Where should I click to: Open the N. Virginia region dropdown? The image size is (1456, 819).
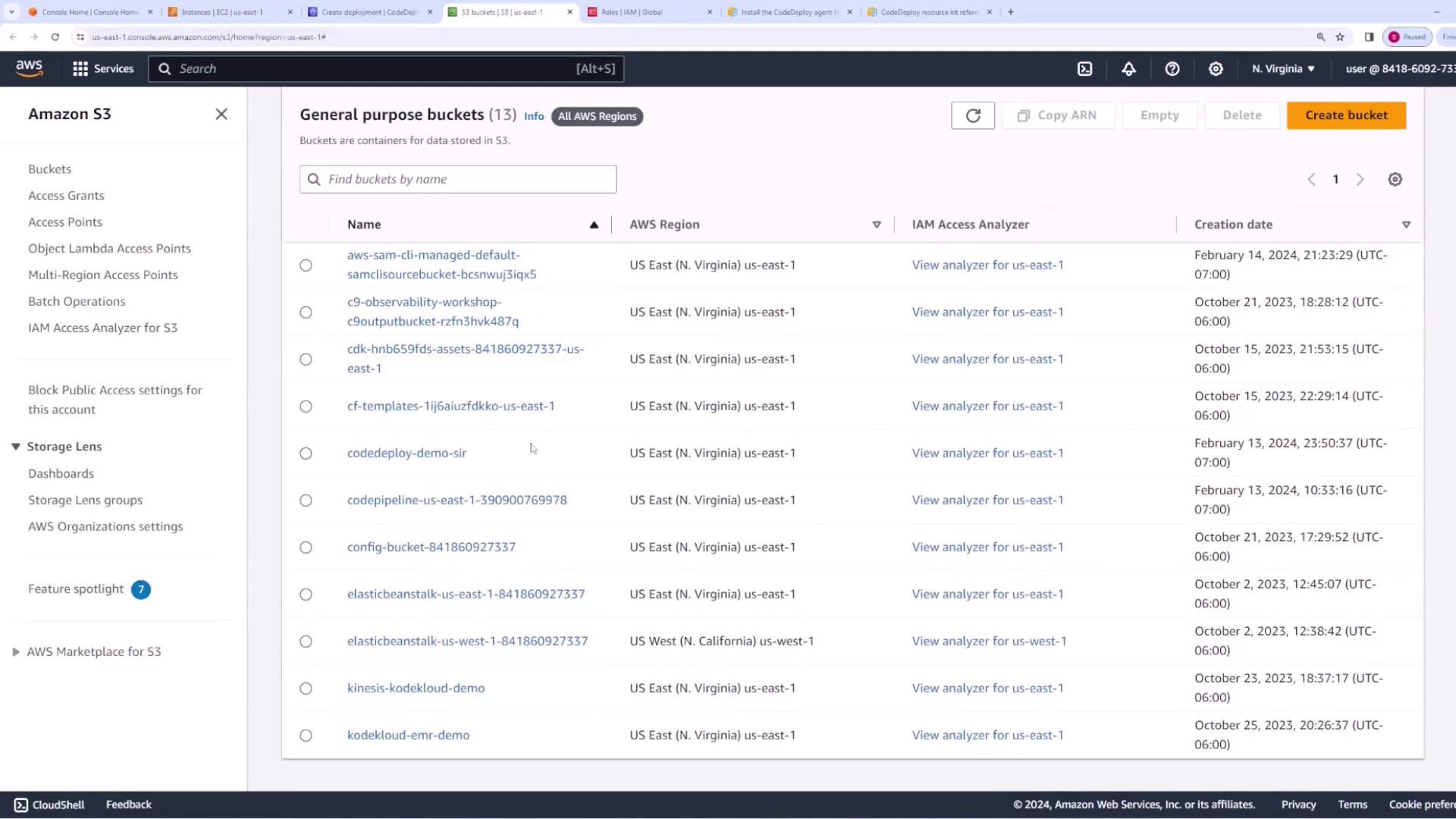pyautogui.click(x=1283, y=69)
